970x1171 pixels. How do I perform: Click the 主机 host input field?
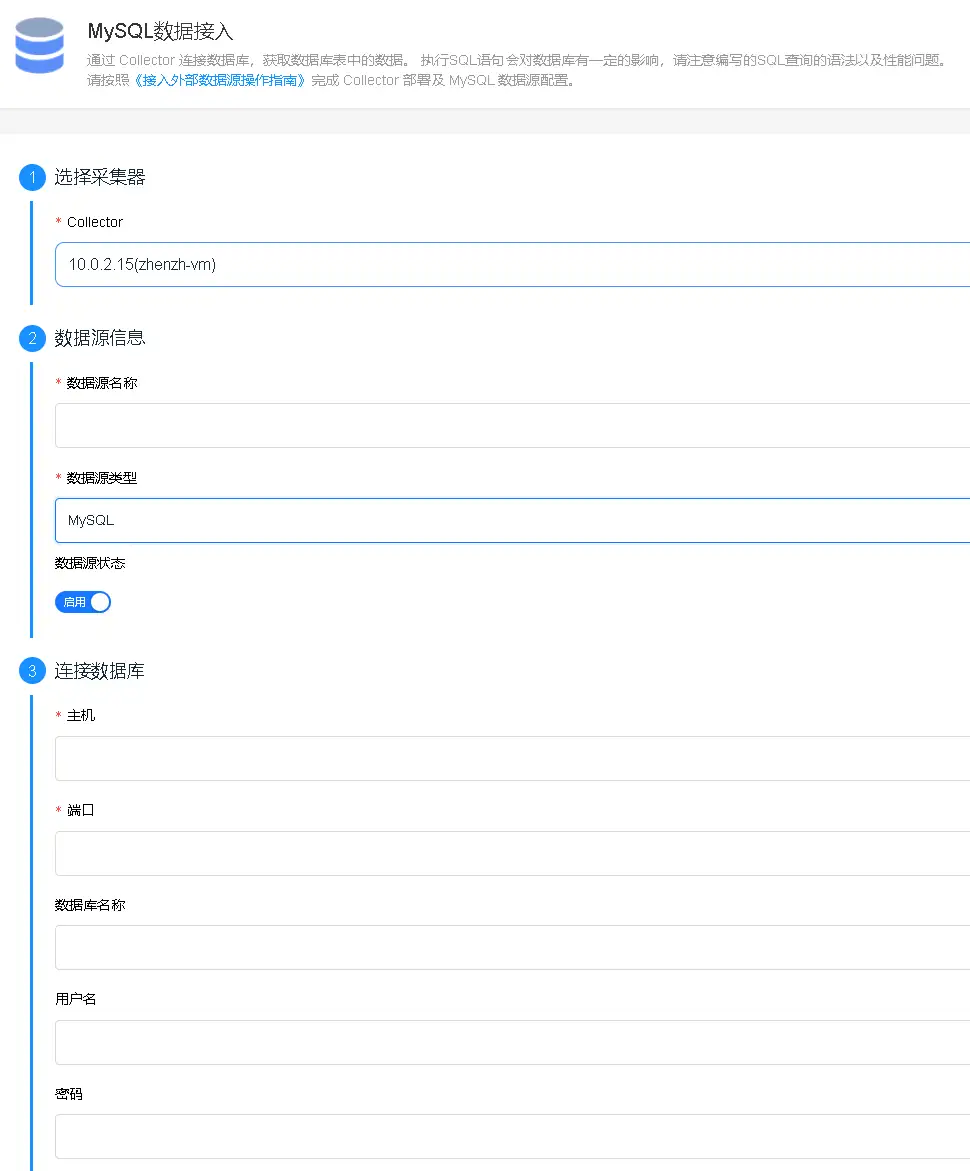pyautogui.click(x=400, y=757)
